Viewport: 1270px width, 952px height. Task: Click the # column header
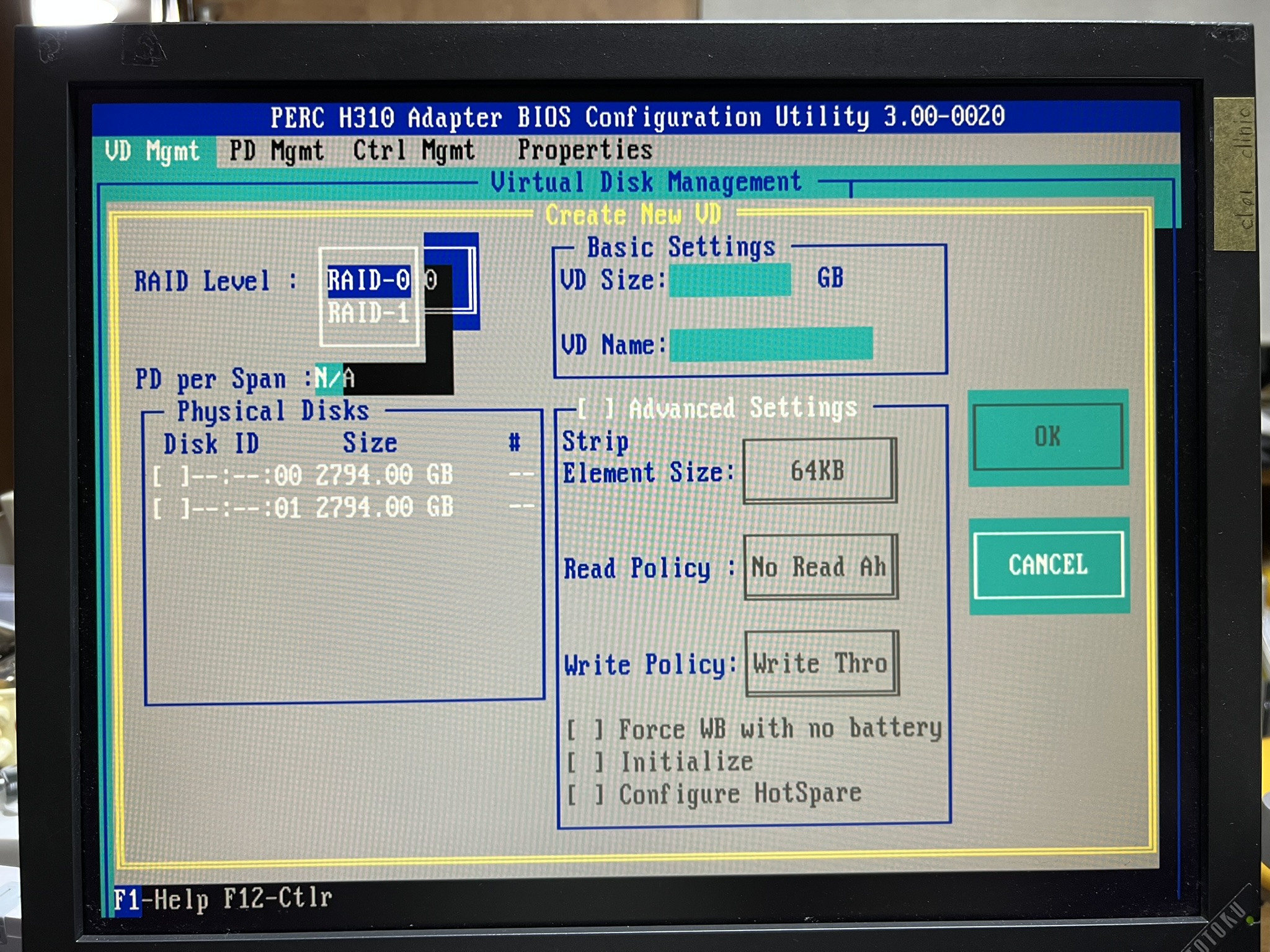tap(514, 443)
